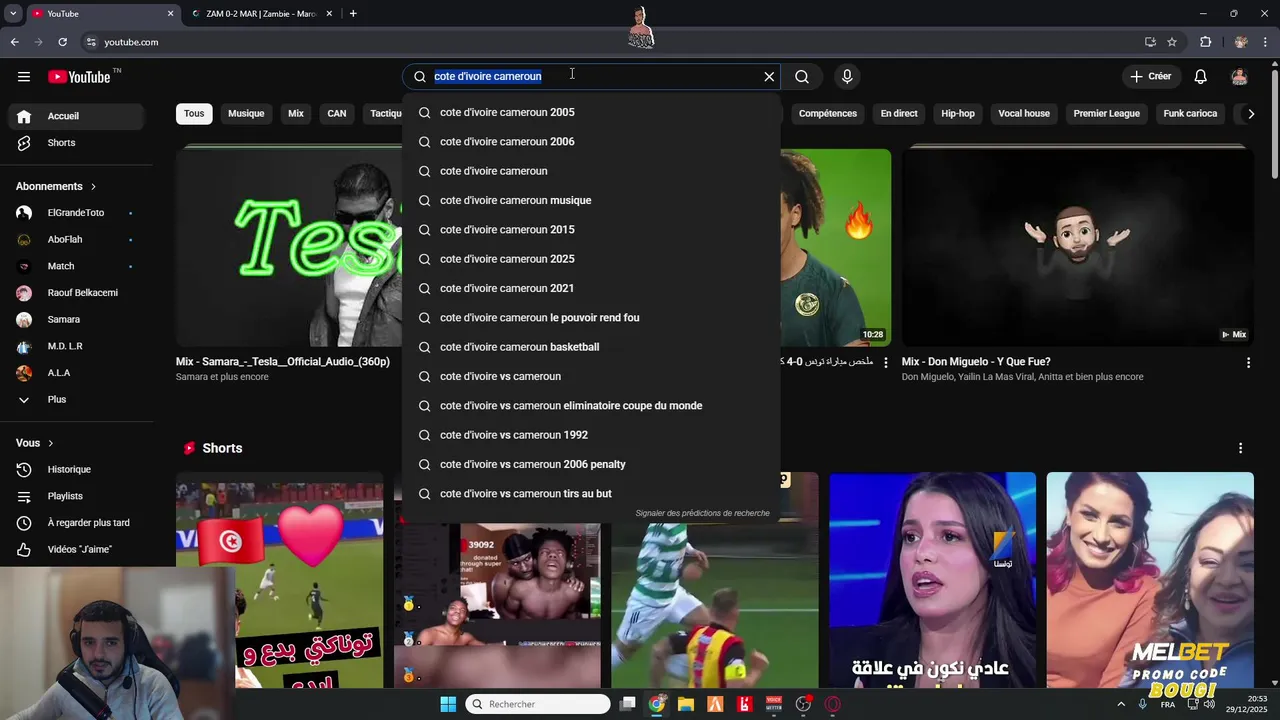Image resolution: width=1280 pixels, height=720 pixels.
Task: Open the ElGrandeToto channel subscription
Action: click(76, 213)
